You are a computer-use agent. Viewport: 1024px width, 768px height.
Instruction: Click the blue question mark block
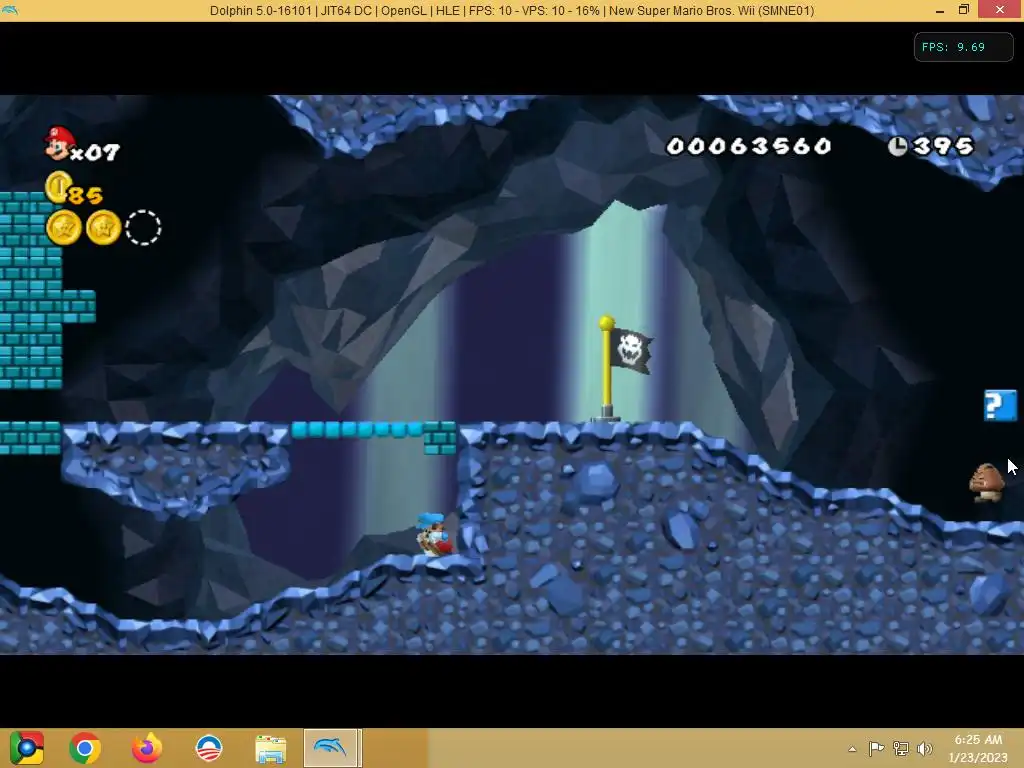(1000, 406)
